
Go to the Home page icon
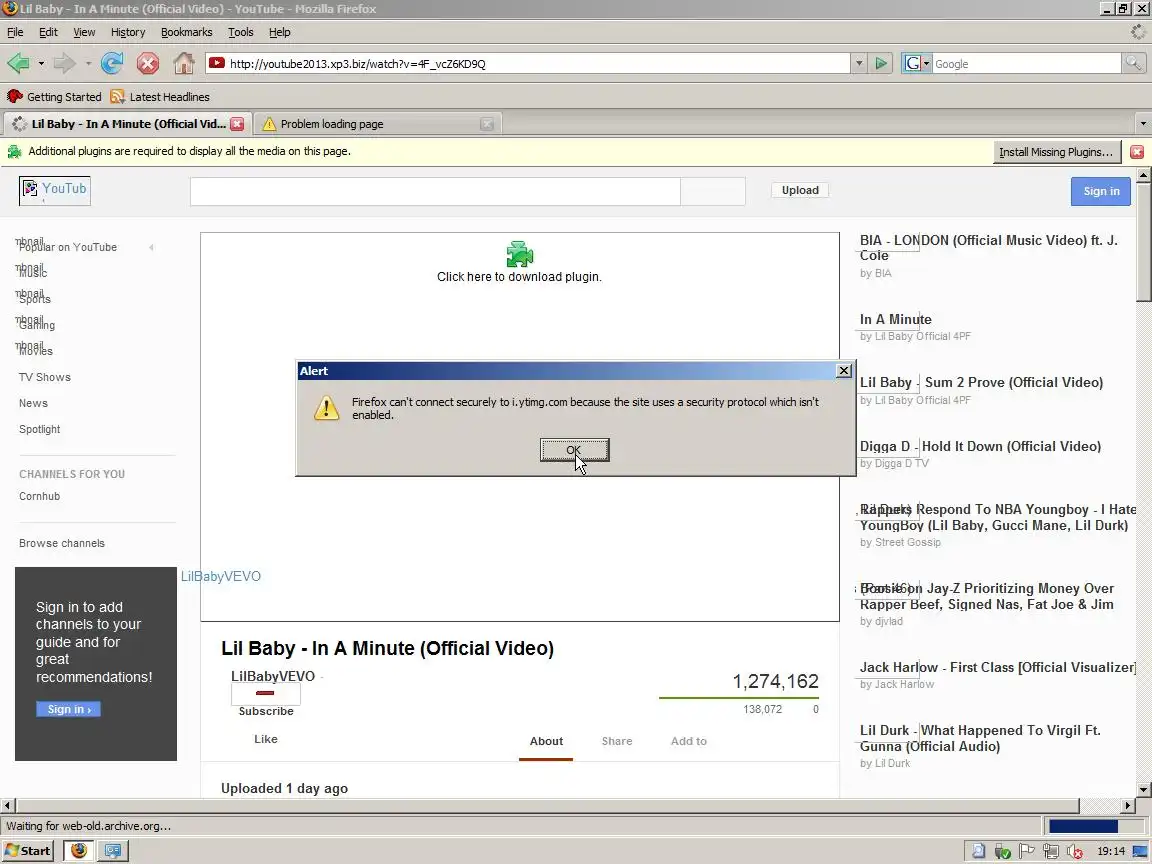click(184, 64)
